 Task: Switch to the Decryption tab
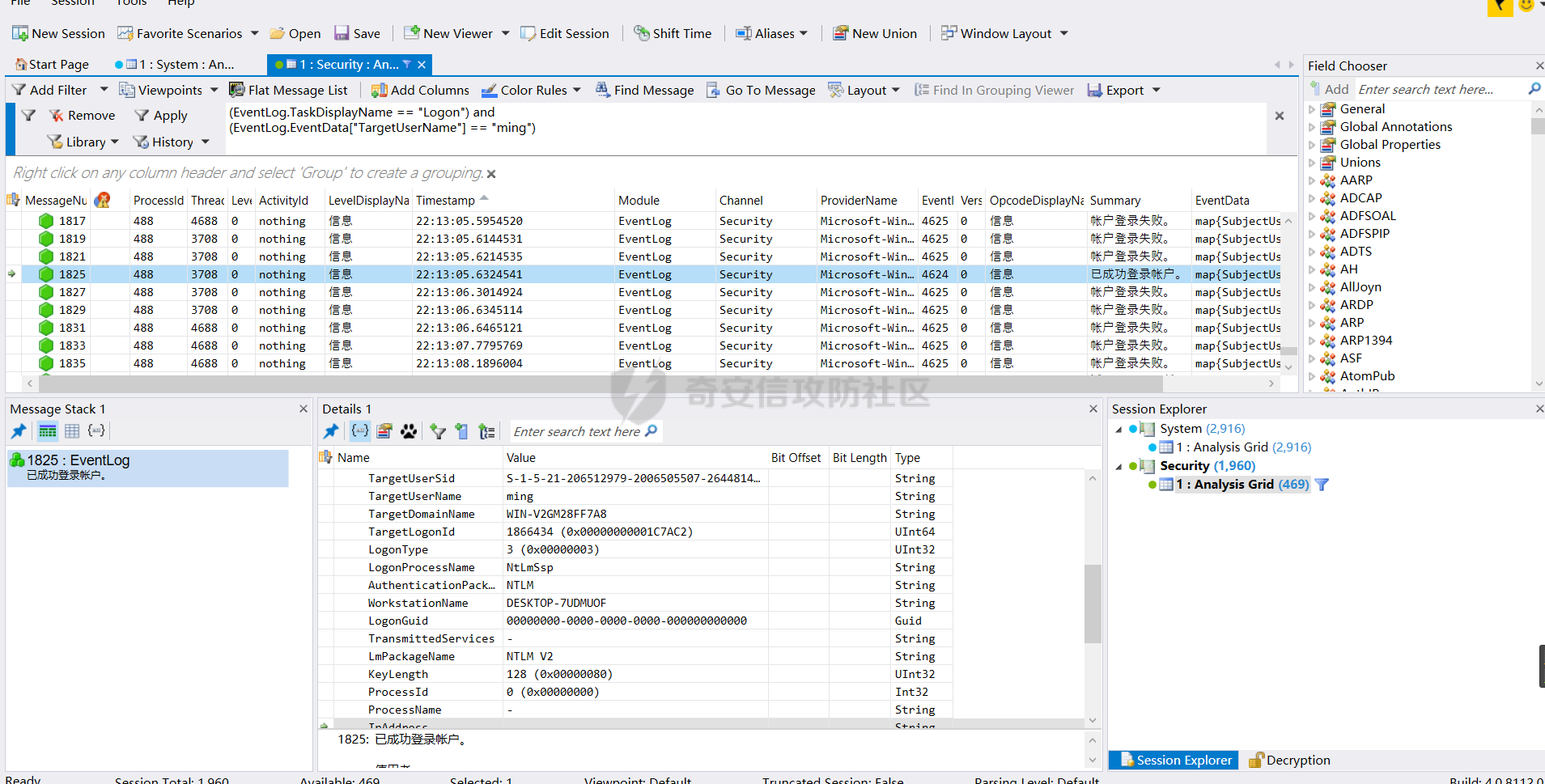(1290, 760)
